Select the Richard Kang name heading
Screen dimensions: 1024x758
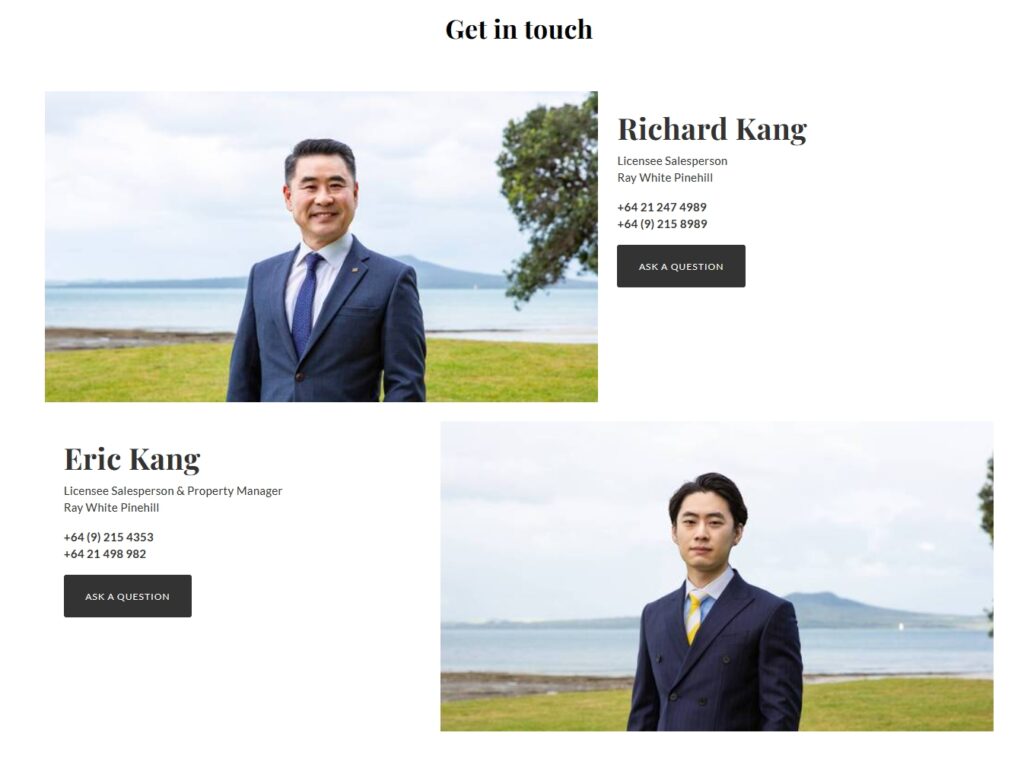(712, 129)
